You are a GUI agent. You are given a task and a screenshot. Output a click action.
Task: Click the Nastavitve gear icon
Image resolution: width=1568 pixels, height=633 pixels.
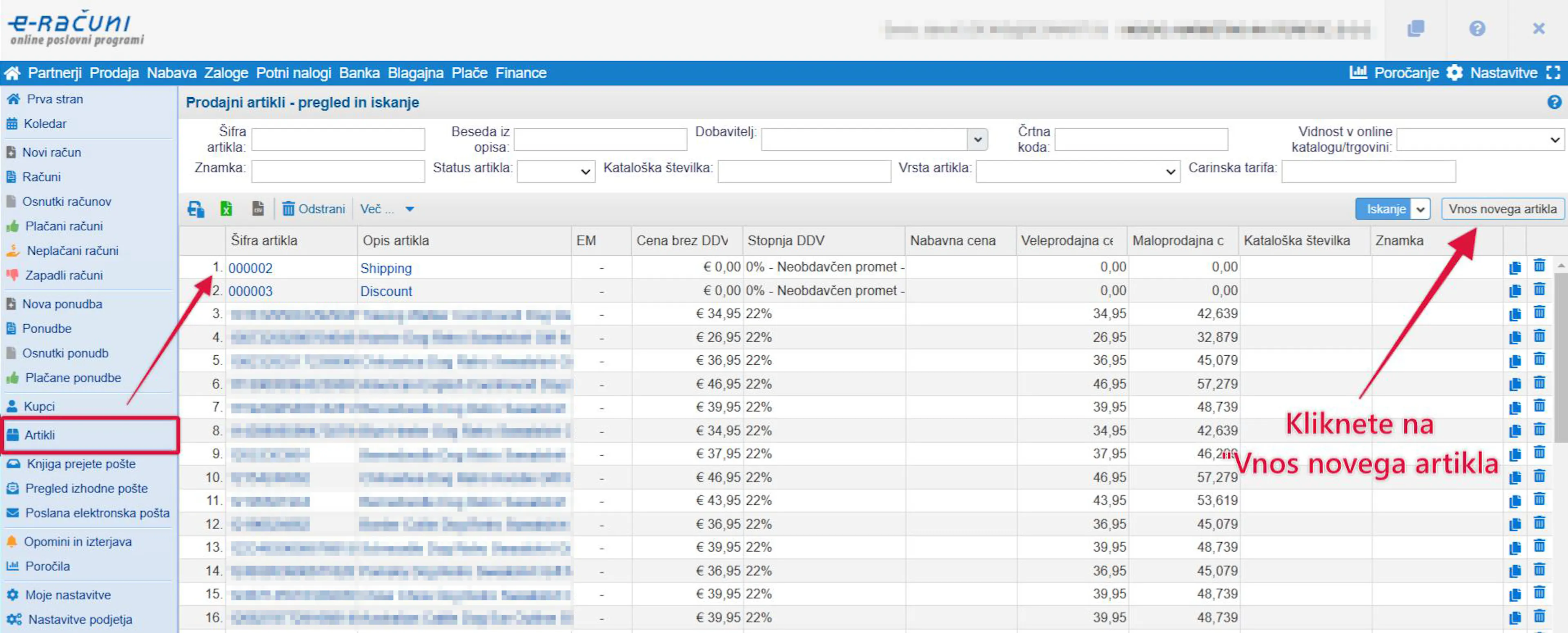coord(1454,73)
